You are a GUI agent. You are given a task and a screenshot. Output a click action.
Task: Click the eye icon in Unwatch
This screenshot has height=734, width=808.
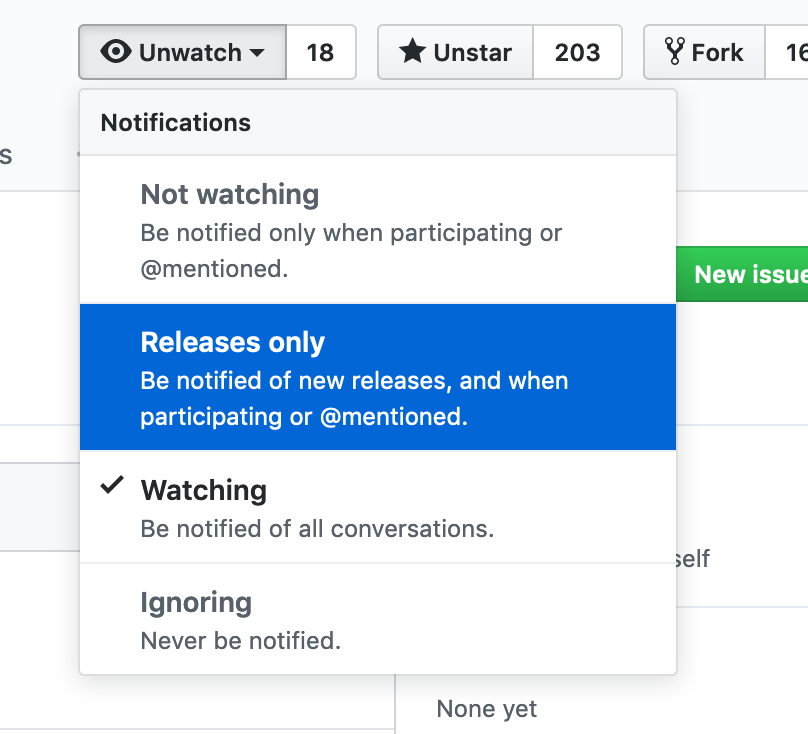pos(116,52)
